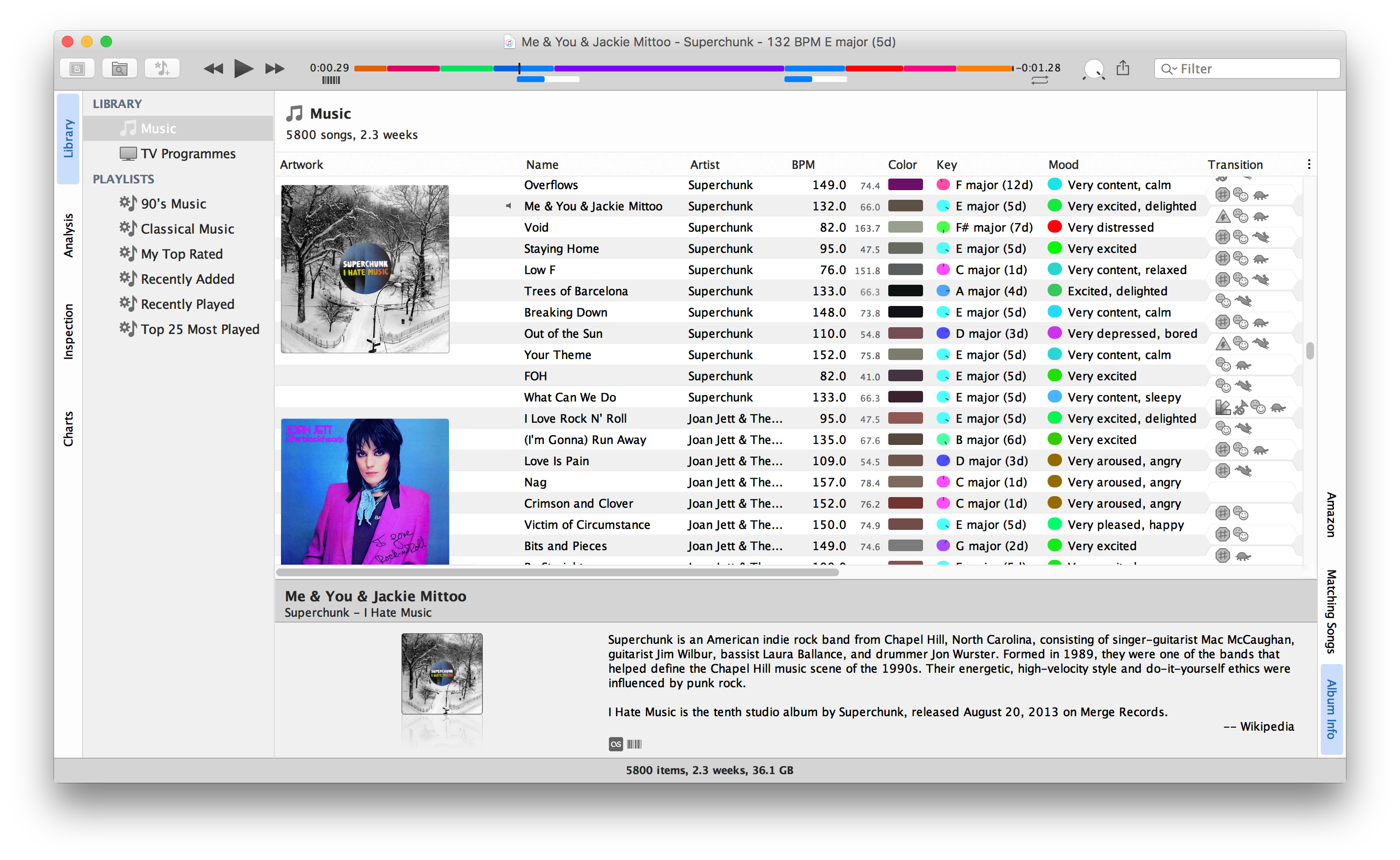The height and width of the screenshot is (860, 1400).
Task: Click the black color swatch for Breaking Down
Action: (x=905, y=312)
